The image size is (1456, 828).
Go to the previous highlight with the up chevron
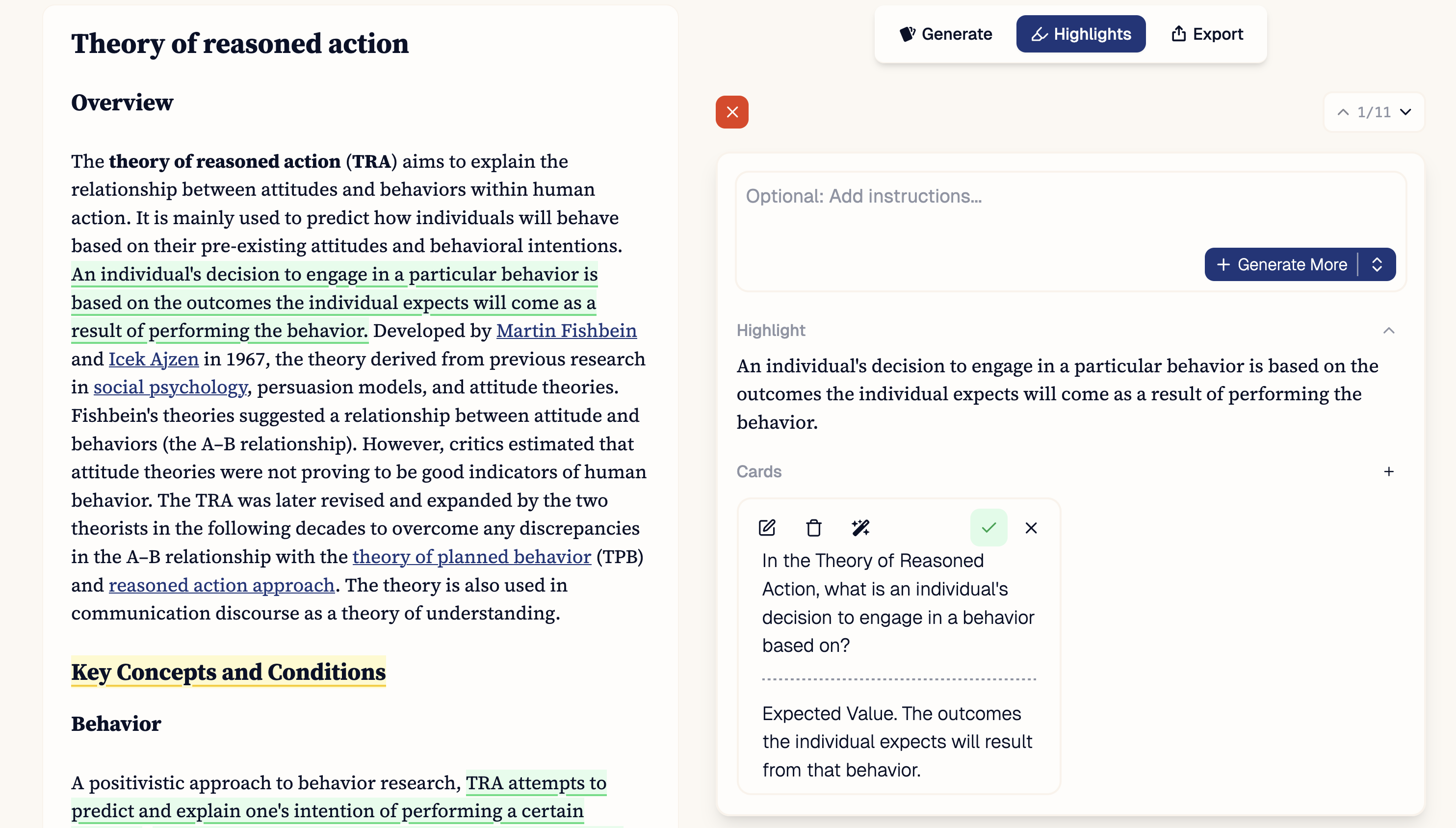click(x=1343, y=112)
